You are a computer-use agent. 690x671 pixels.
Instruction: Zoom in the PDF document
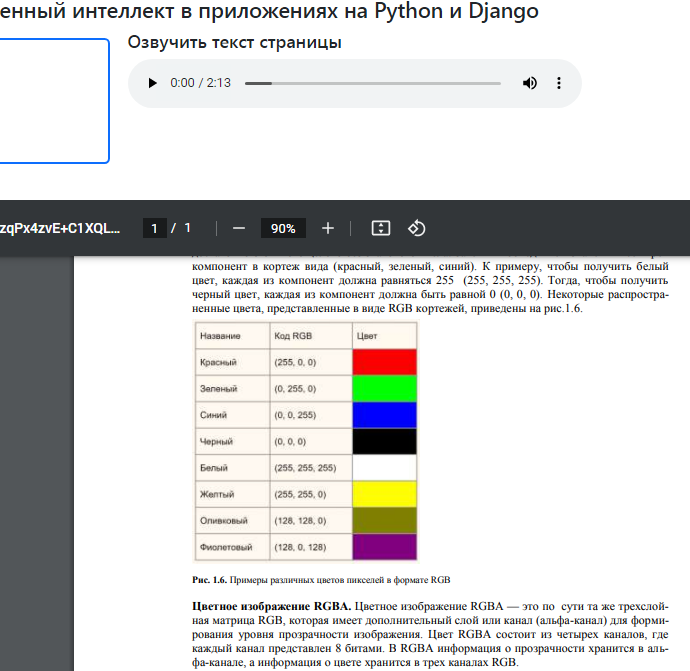(x=328, y=228)
